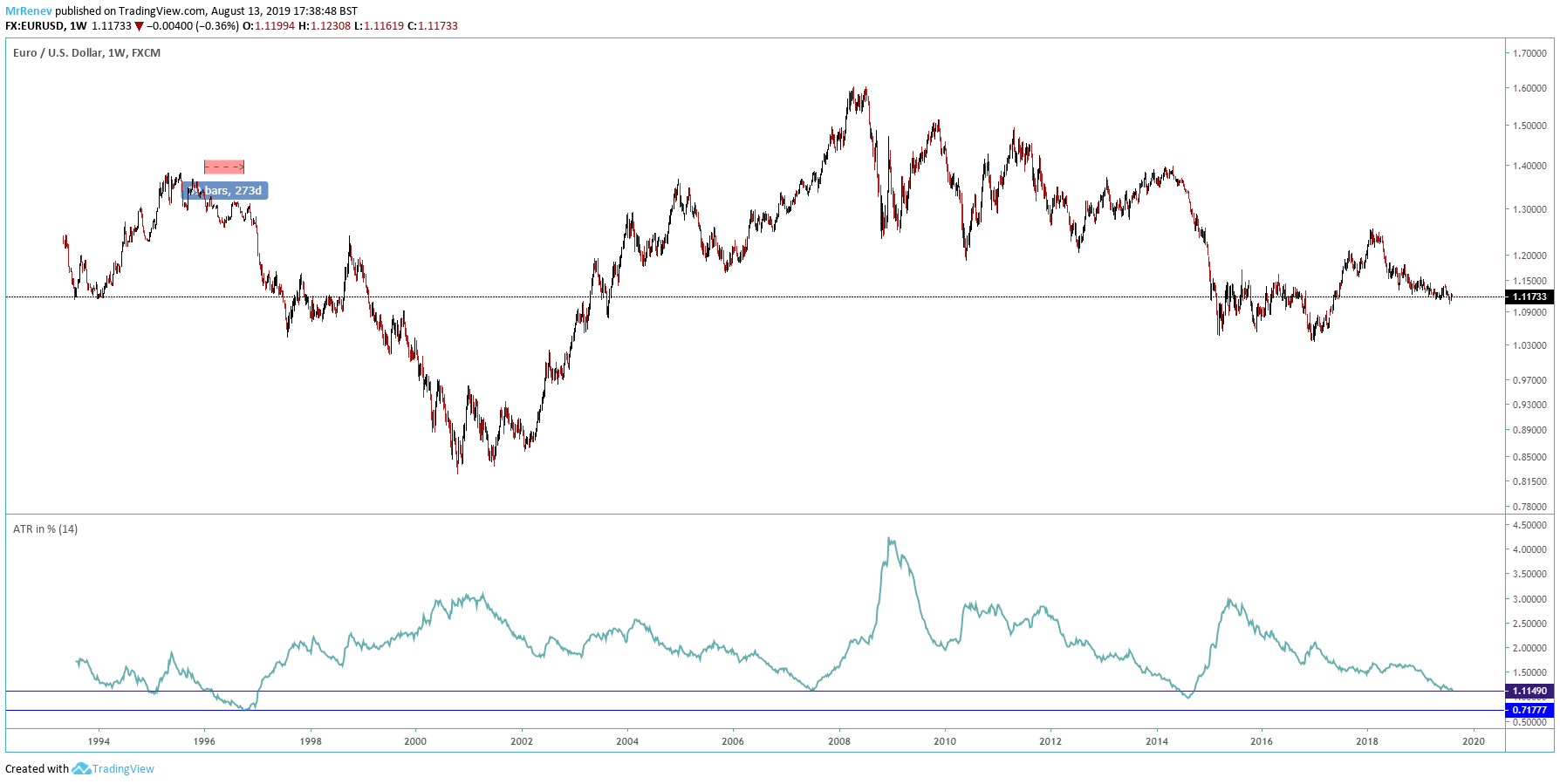
Task: Click the 2008 year label on time axis
Action: (839, 741)
